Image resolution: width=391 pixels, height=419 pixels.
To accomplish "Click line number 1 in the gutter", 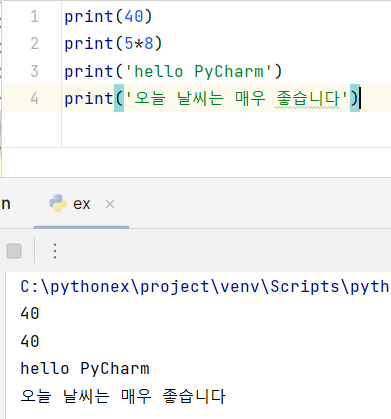I will [x=34, y=16].
